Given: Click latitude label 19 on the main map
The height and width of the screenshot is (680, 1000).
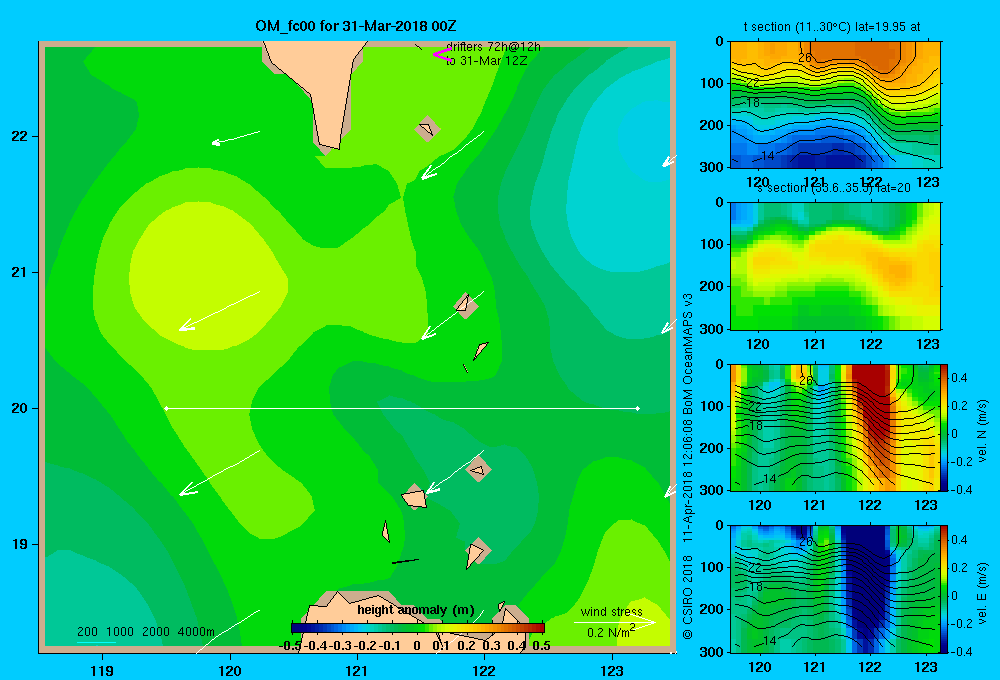Looking at the screenshot, I should [20, 544].
